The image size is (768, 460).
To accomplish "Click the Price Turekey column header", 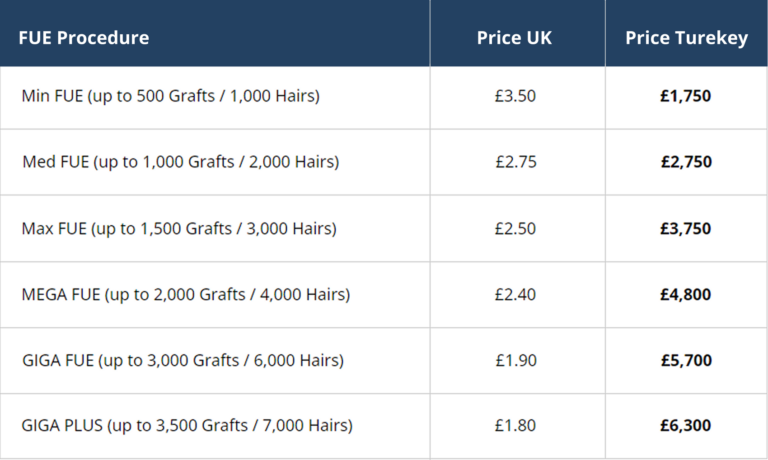I will [686, 38].
